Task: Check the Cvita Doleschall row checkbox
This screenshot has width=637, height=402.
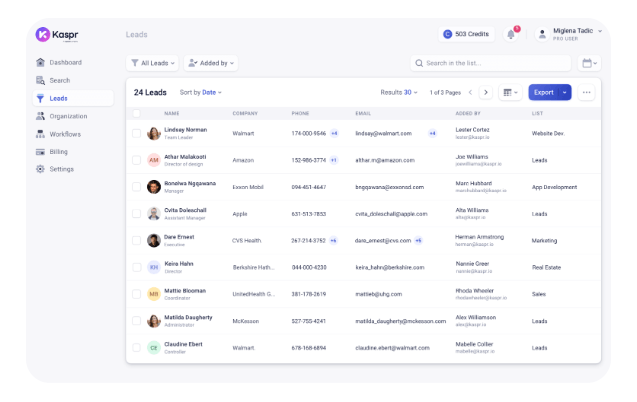Action: pos(136,214)
